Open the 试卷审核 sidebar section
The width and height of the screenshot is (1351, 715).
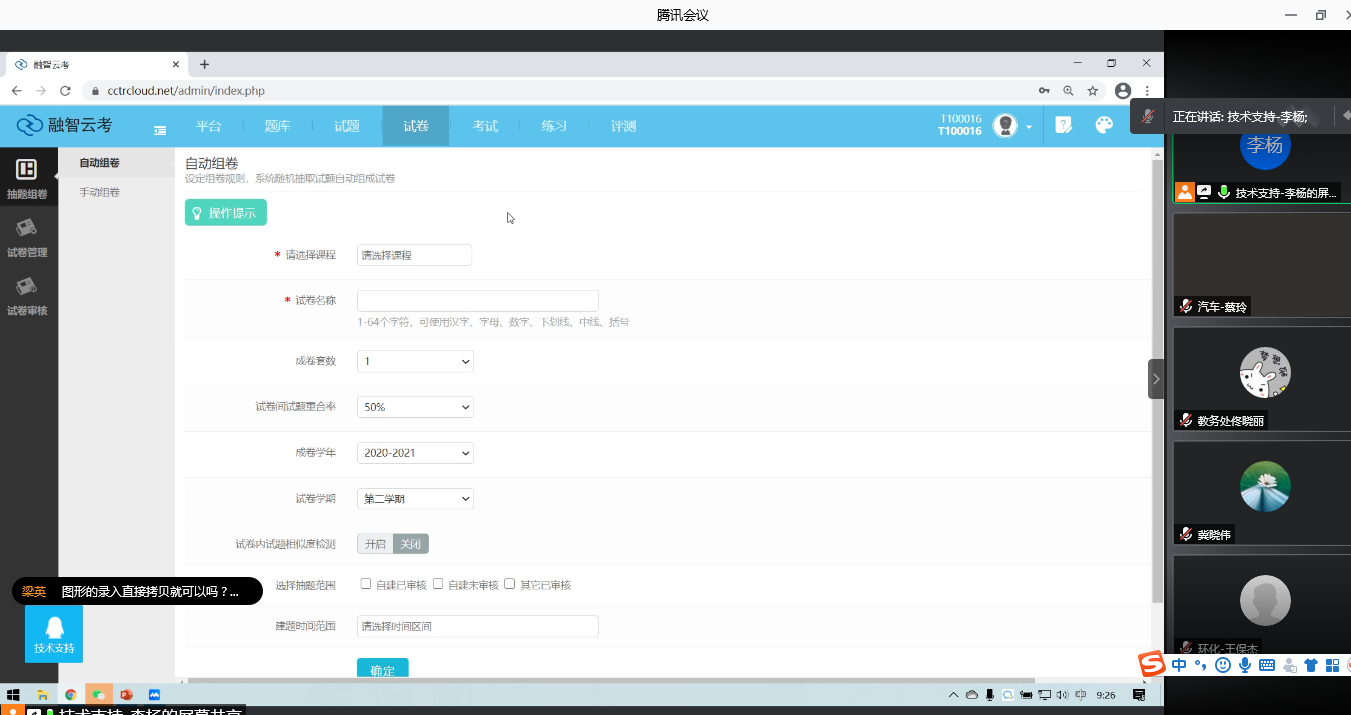(27, 296)
